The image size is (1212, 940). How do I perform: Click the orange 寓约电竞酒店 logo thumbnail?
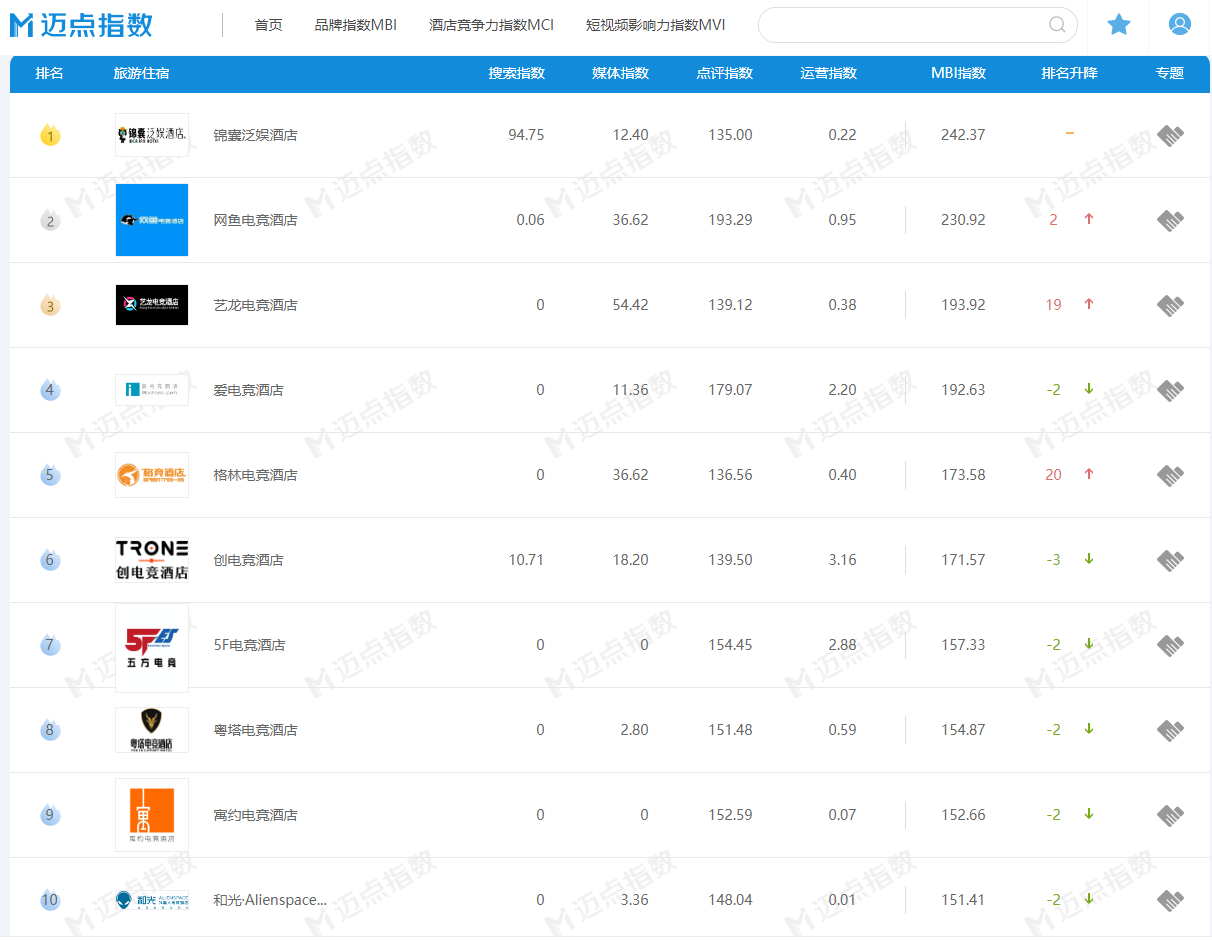(152, 815)
